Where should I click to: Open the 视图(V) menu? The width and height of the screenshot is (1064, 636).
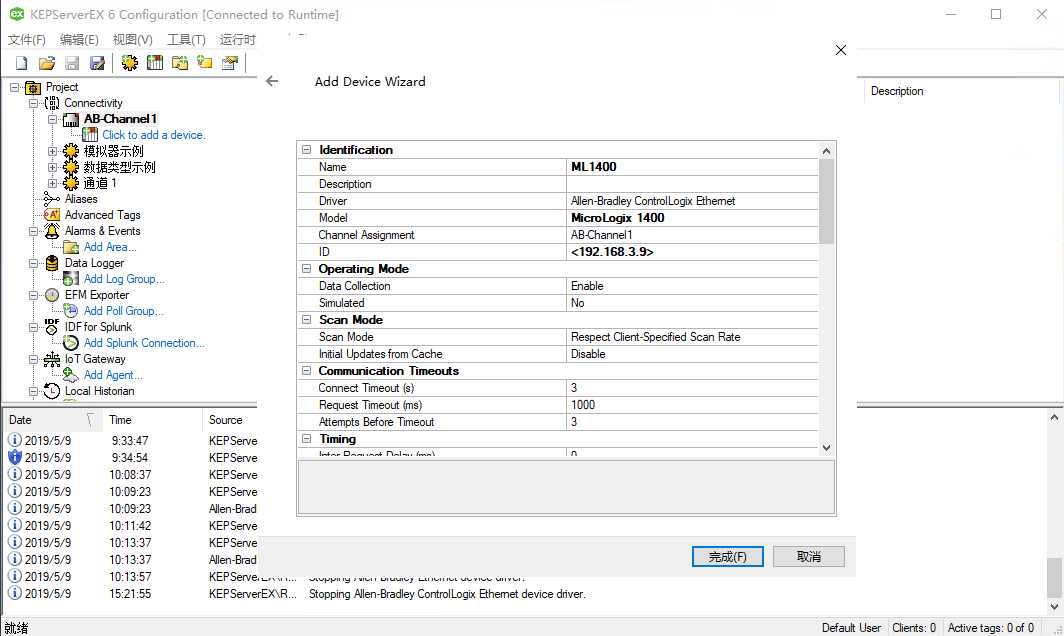[132, 40]
